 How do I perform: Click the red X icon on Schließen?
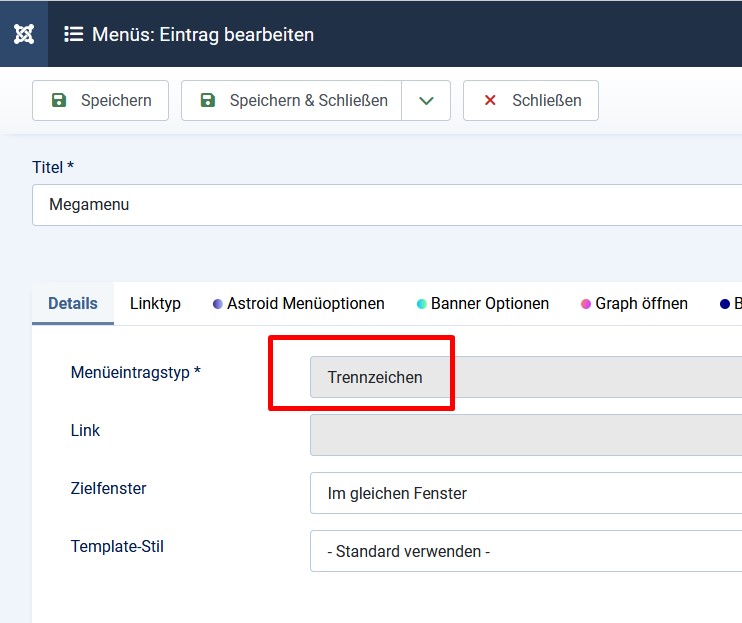pyautogui.click(x=490, y=100)
